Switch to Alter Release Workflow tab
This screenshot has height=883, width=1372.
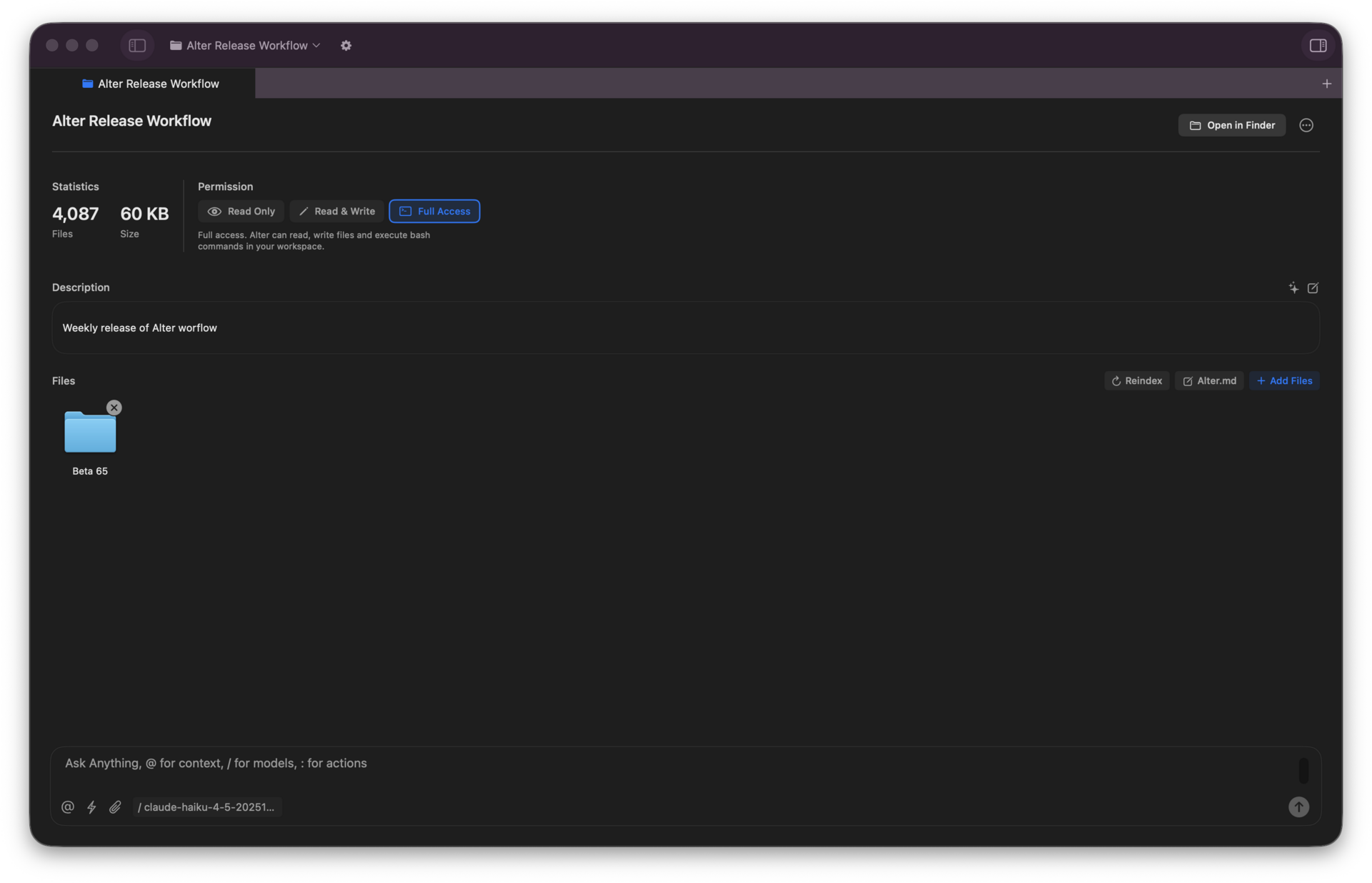click(x=151, y=84)
